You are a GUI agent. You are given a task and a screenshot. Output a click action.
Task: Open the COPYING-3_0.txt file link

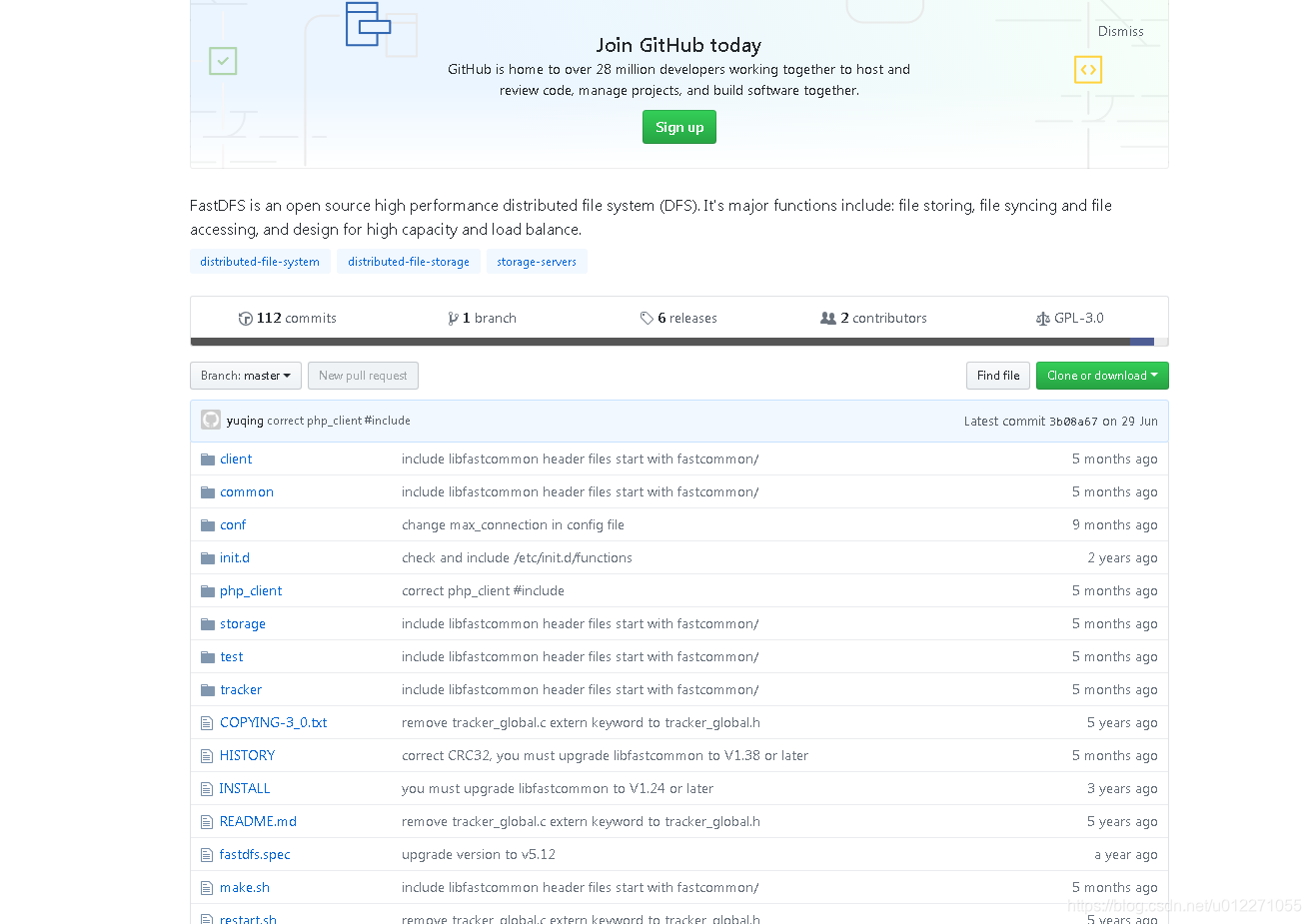(x=274, y=723)
